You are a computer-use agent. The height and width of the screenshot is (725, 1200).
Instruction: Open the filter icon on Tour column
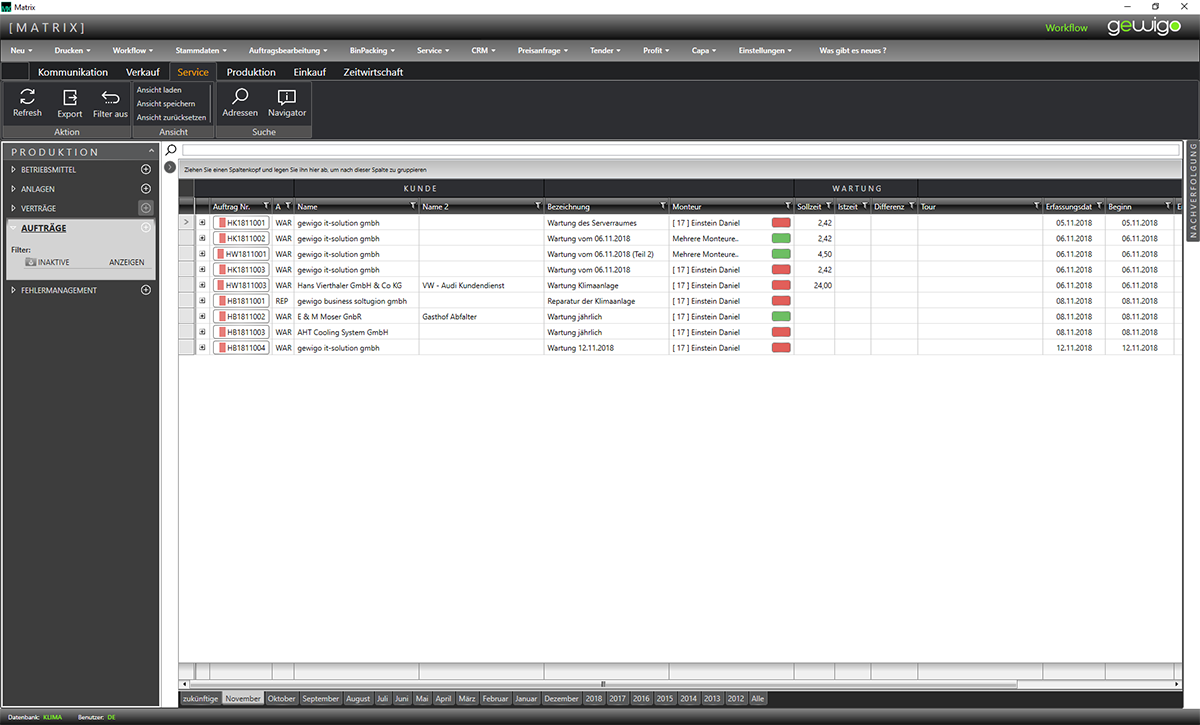(1037, 206)
